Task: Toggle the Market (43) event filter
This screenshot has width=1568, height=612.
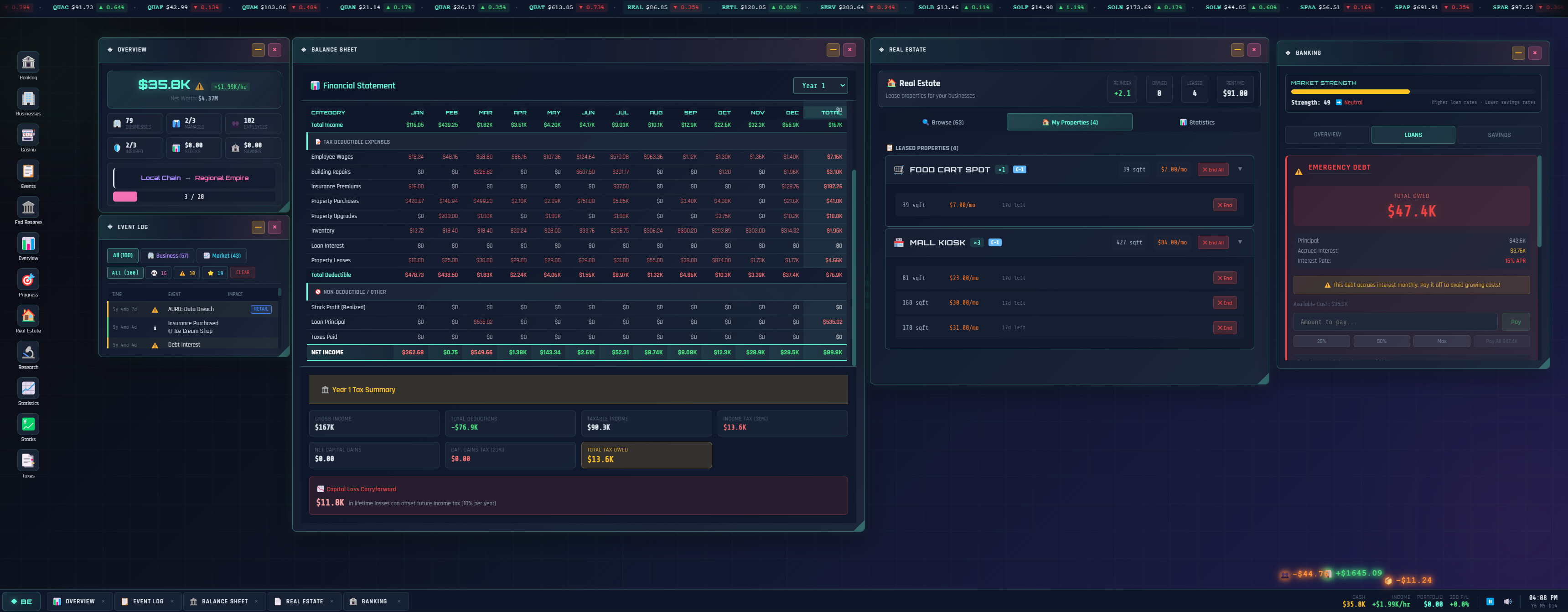Action: click(222, 255)
